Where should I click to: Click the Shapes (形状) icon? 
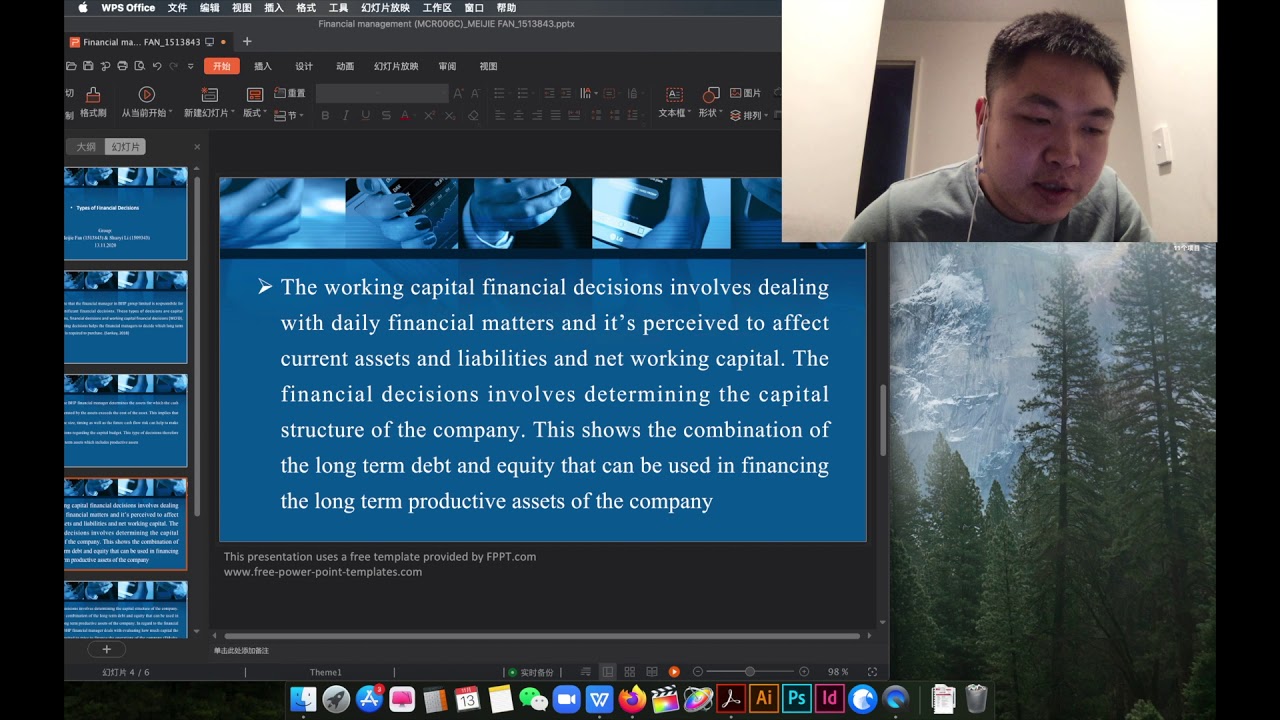[711, 94]
